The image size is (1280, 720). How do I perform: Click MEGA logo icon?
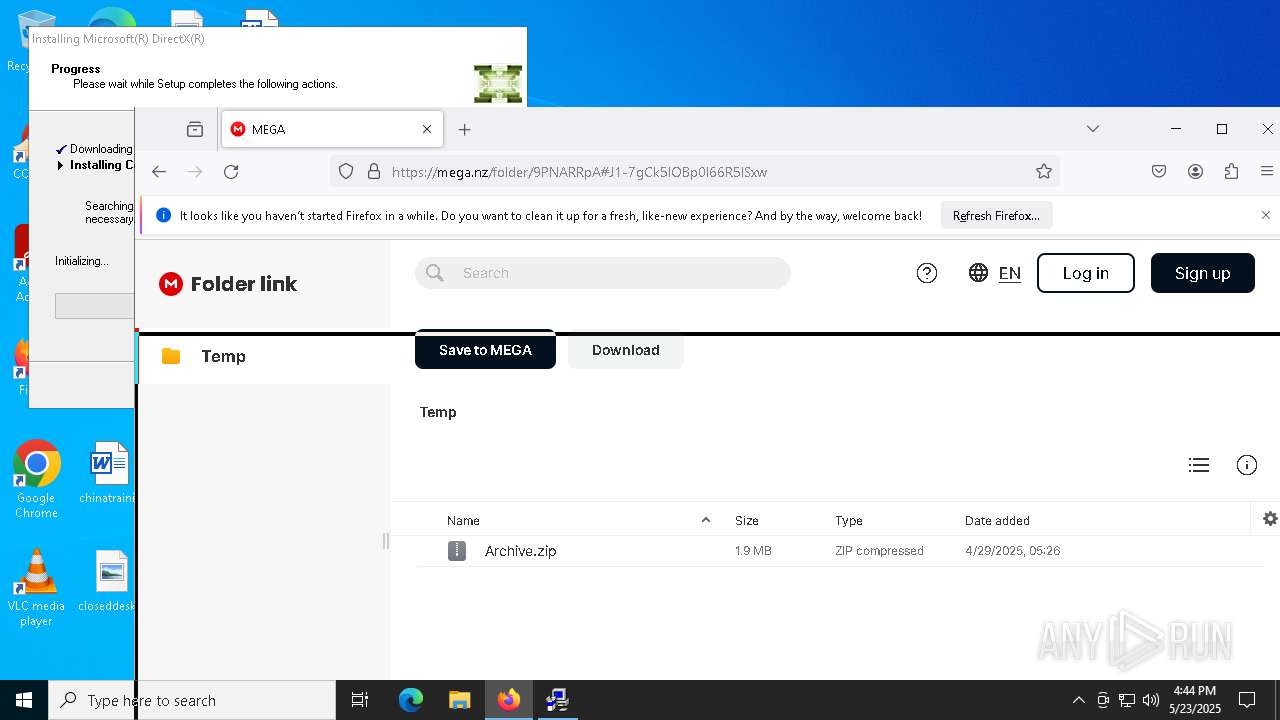click(x=171, y=284)
